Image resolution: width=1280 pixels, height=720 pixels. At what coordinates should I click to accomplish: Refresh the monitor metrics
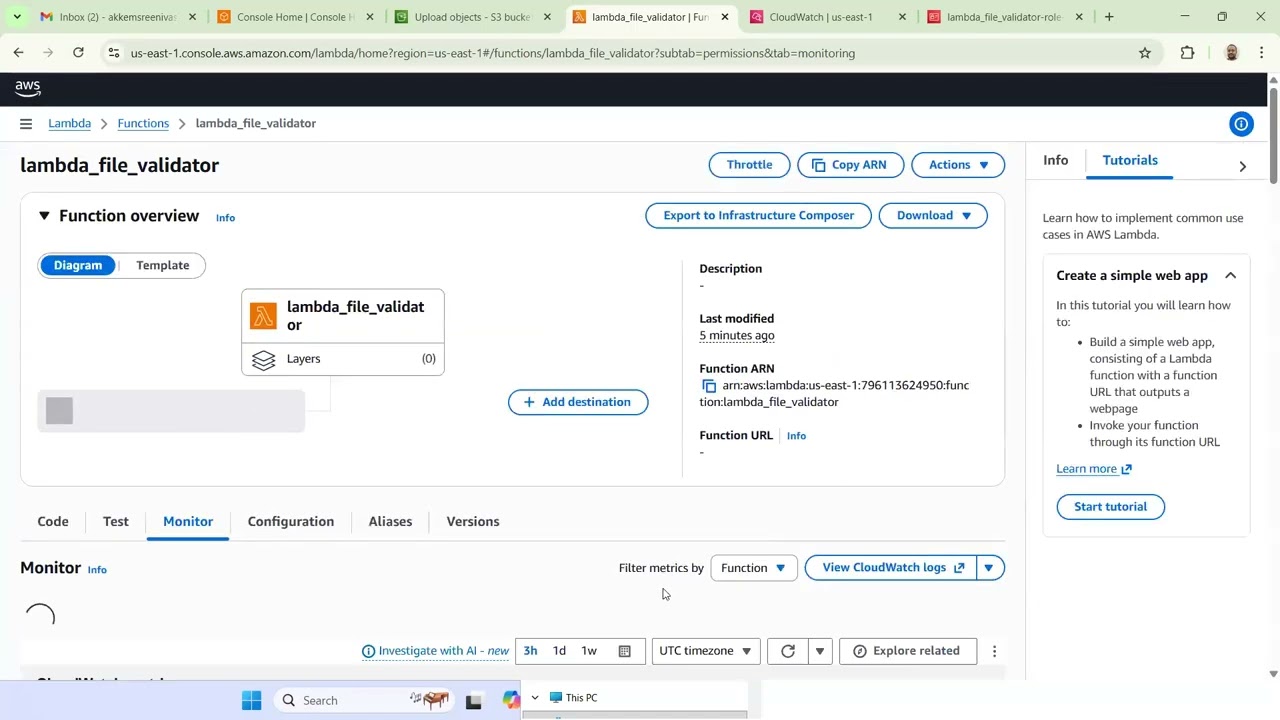pyautogui.click(x=788, y=651)
